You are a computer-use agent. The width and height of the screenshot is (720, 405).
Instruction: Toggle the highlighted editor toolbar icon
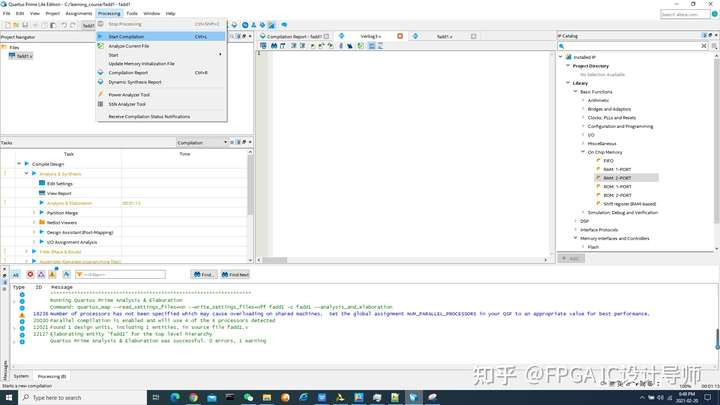(x=372, y=45)
